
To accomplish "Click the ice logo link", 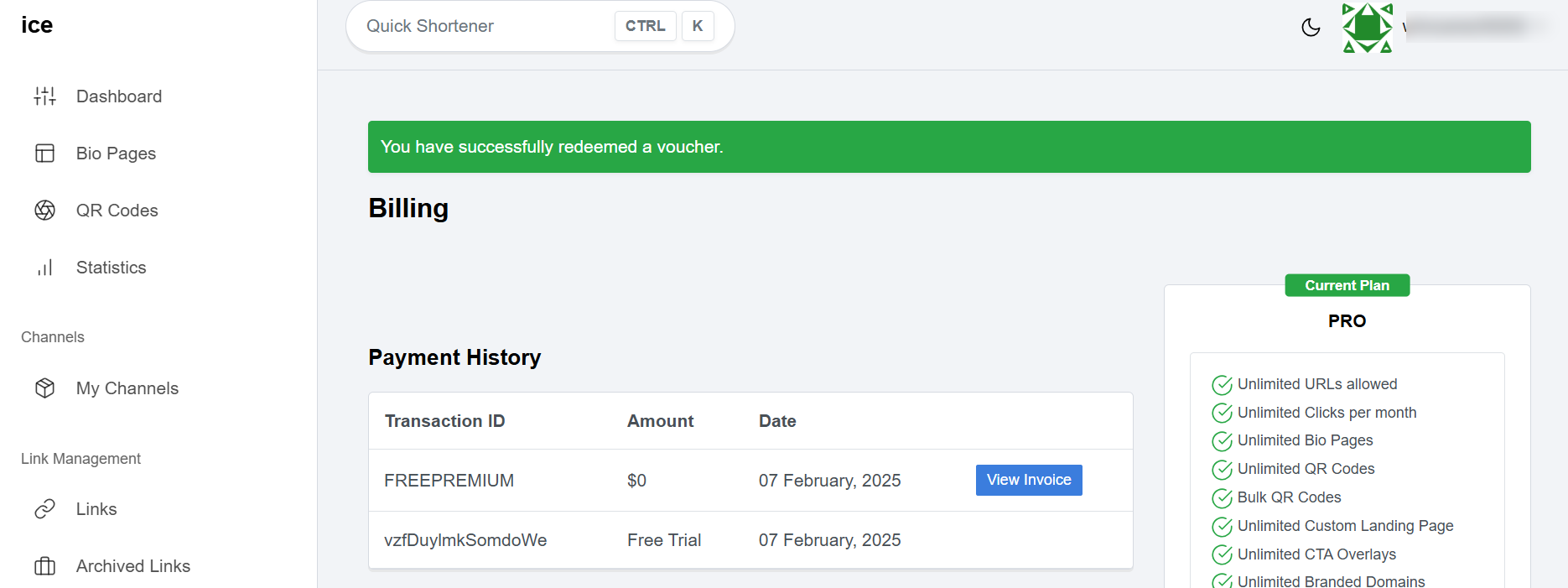I will point(37,25).
